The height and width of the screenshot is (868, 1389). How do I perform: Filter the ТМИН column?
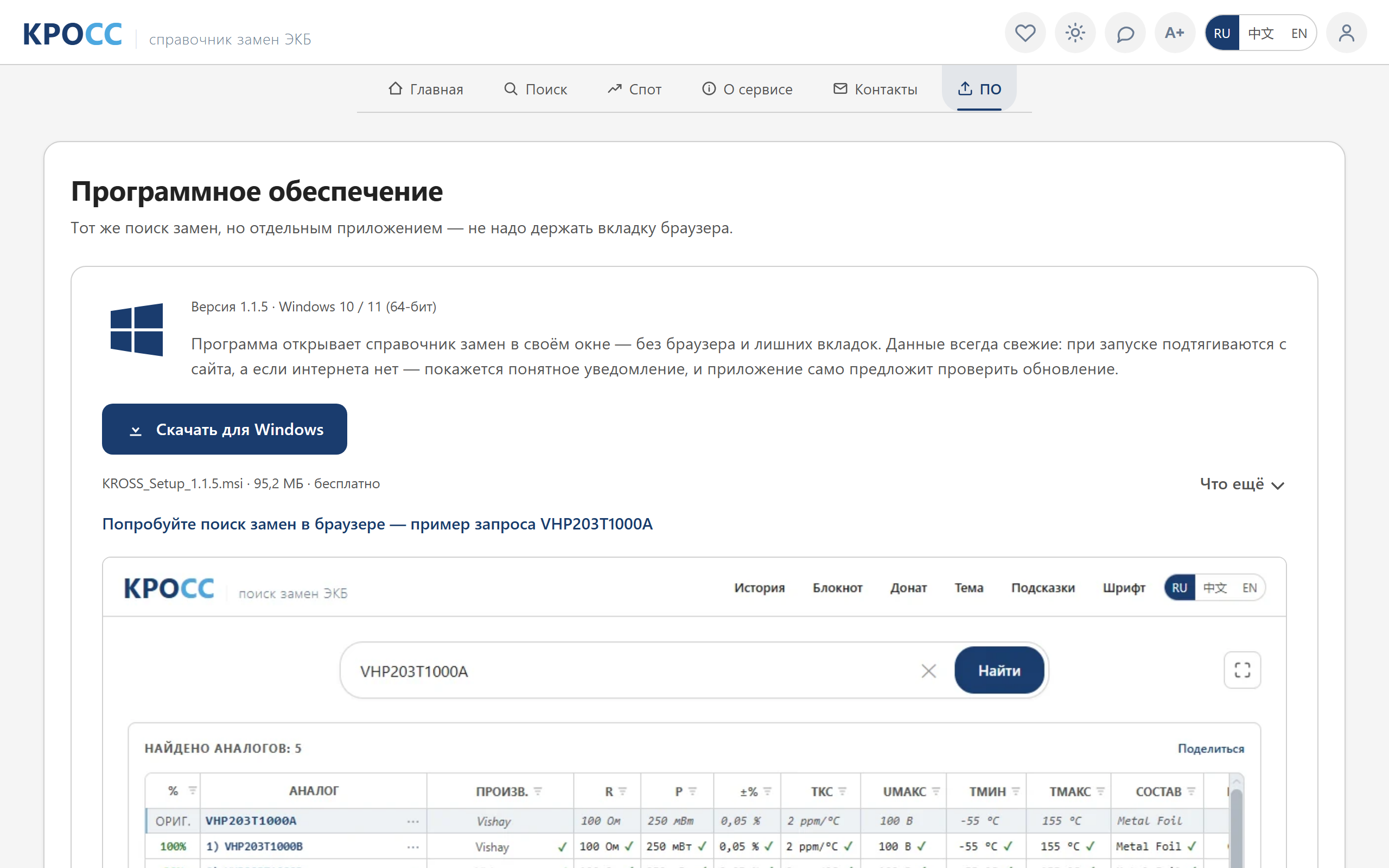1015,791
